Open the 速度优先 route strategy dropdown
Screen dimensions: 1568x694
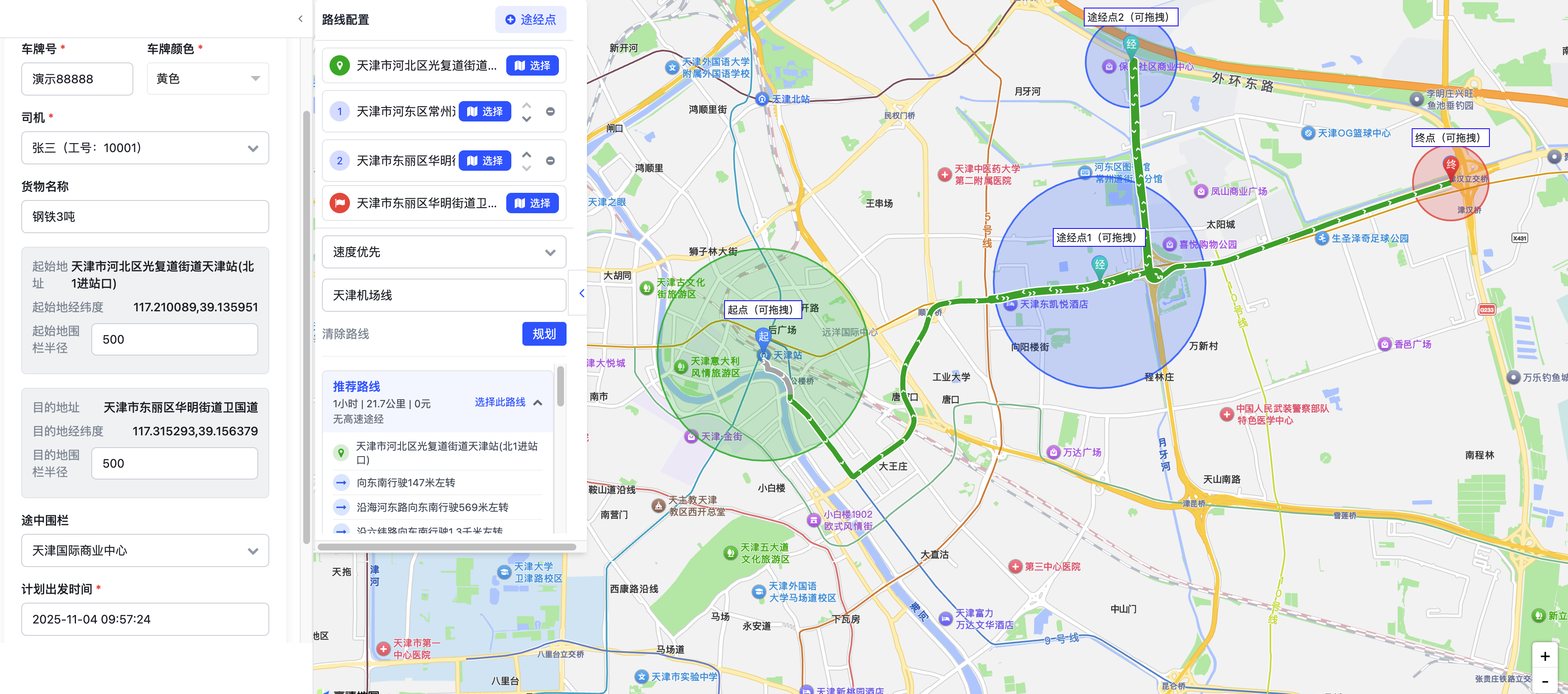(x=444, y=252)
